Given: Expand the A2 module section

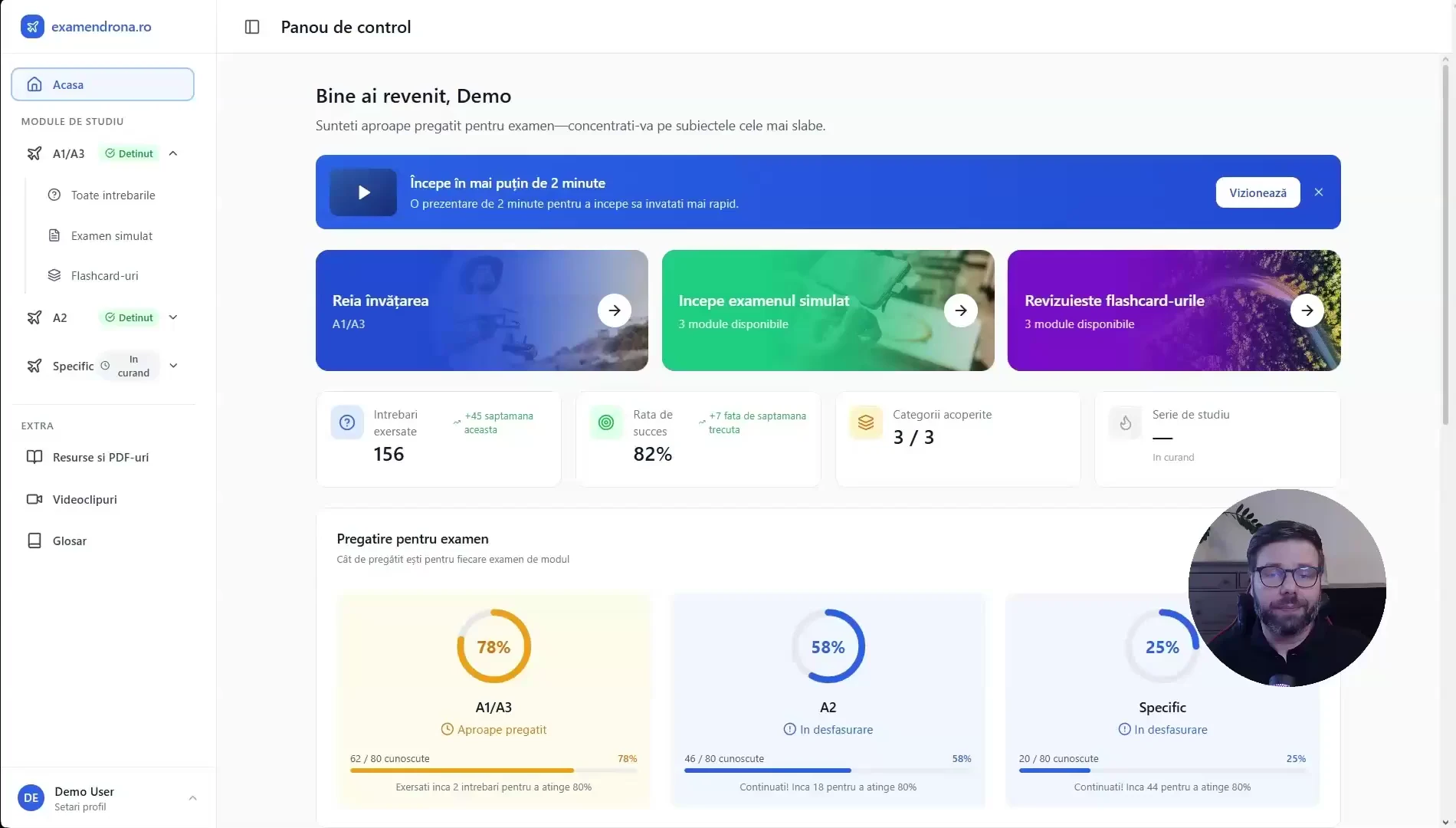Looking at the screenshot, I should (x=173, y=317).
